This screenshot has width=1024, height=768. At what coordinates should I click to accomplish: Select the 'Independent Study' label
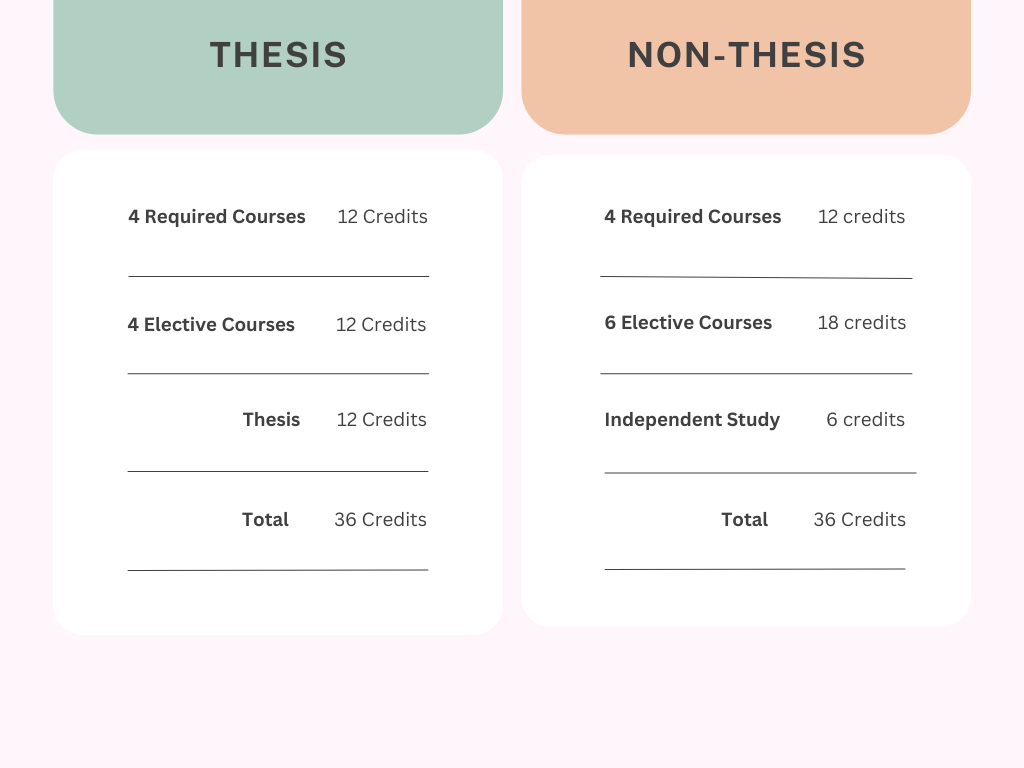coord(692,420)
